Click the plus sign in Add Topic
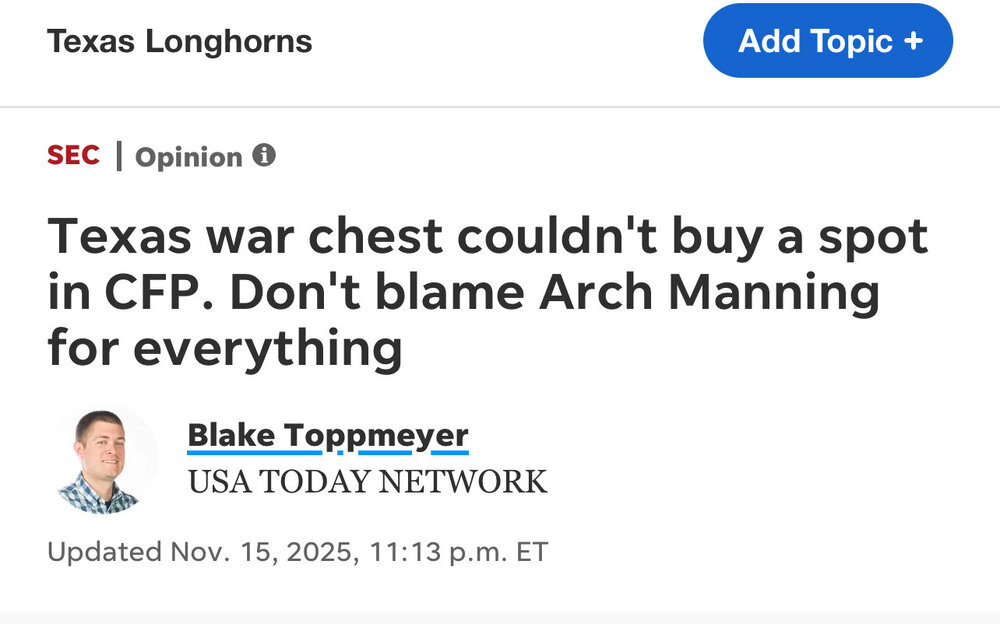The width and height of the screenshot is (1000, 624). click(912, 41)
